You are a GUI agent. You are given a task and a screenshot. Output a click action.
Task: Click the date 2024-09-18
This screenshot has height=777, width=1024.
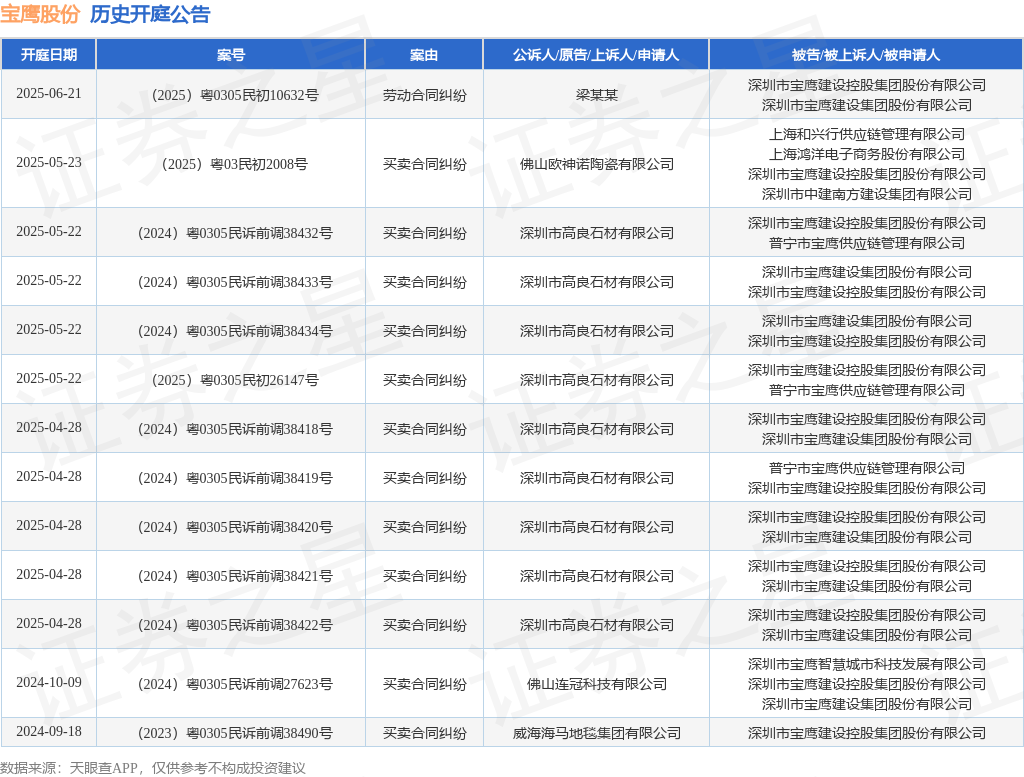click(49, 731)
